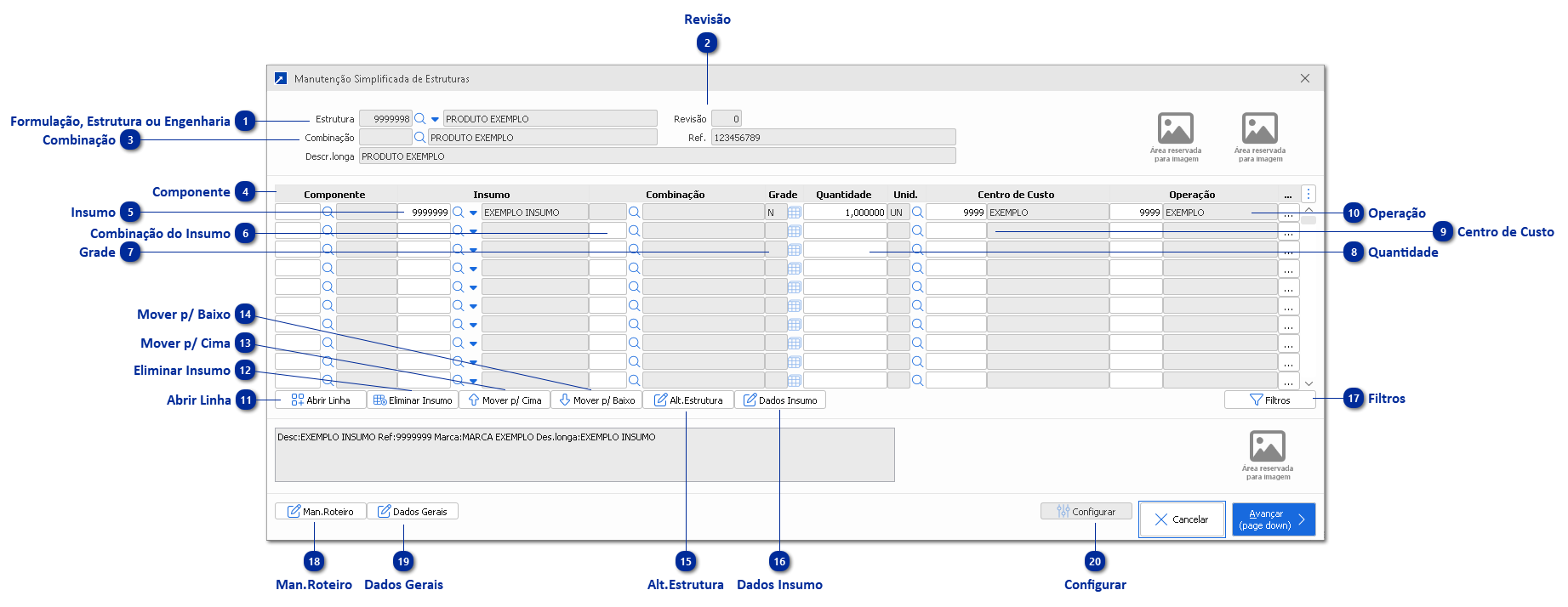Click the Combinação lookup magnifier in header
This screenshot has width=1568, height=607.
point(419,138)
